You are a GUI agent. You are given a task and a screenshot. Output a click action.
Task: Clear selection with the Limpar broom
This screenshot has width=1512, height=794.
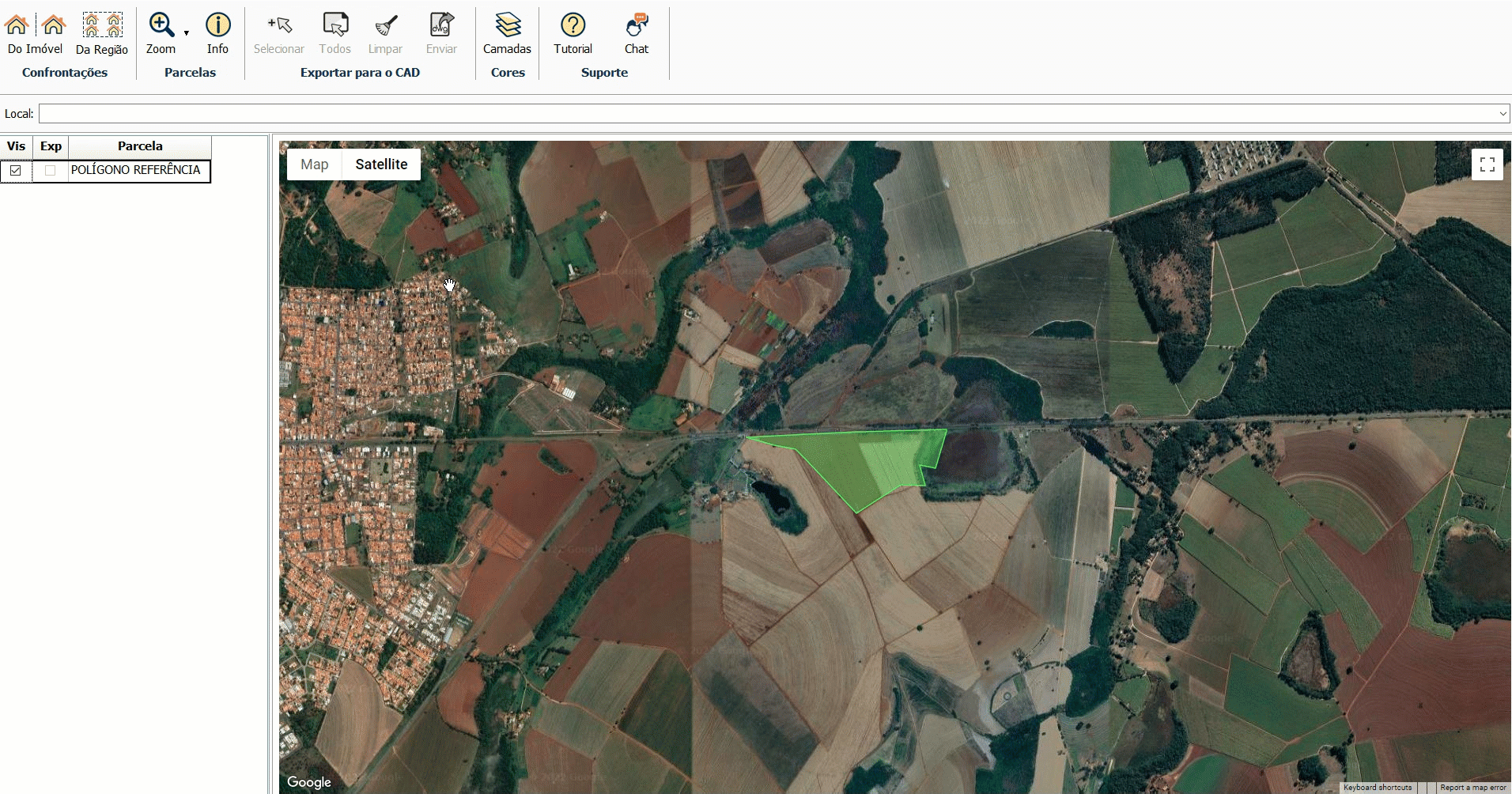[385, 26]
